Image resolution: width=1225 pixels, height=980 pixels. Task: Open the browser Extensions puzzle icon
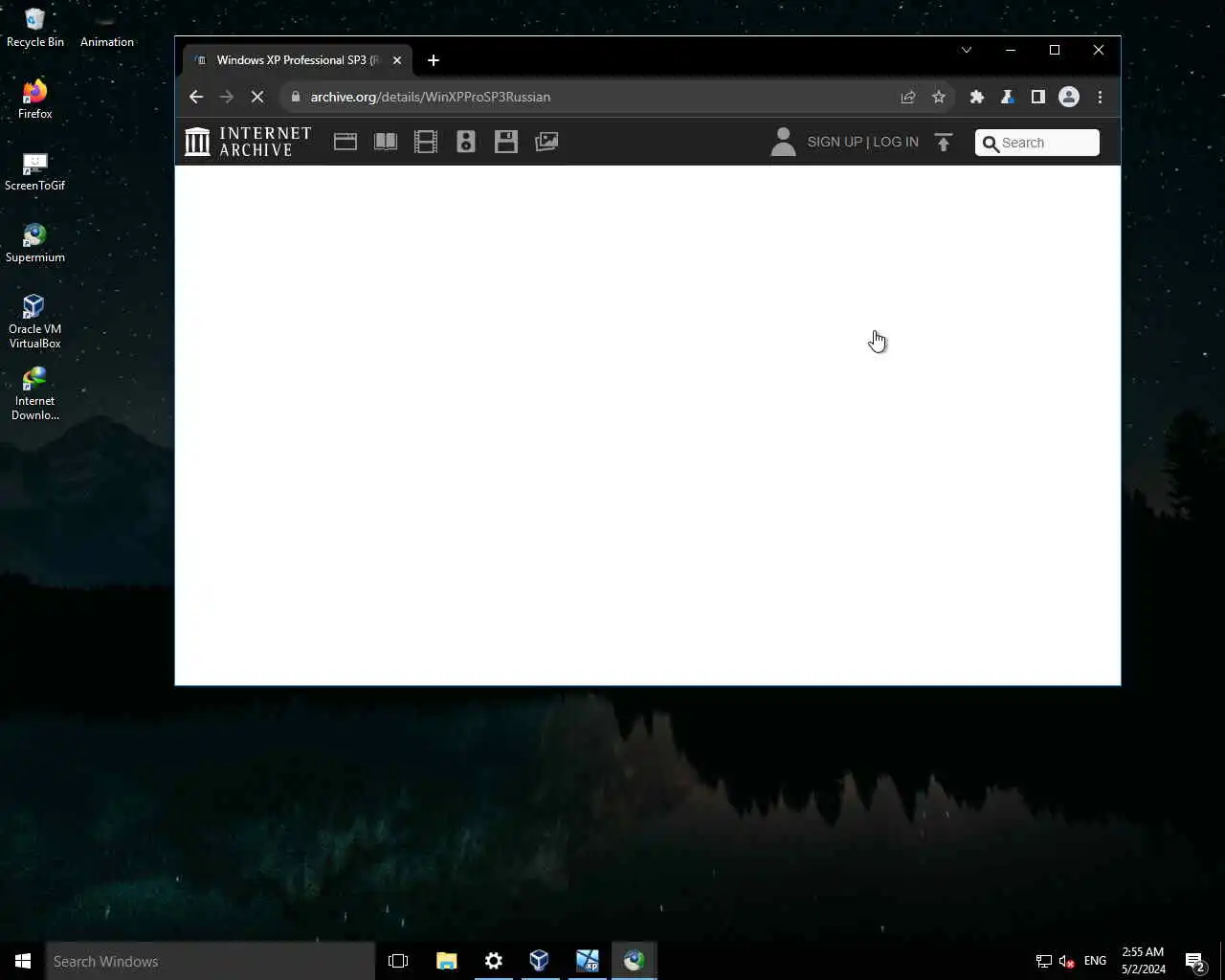click(x=977, y=97)
